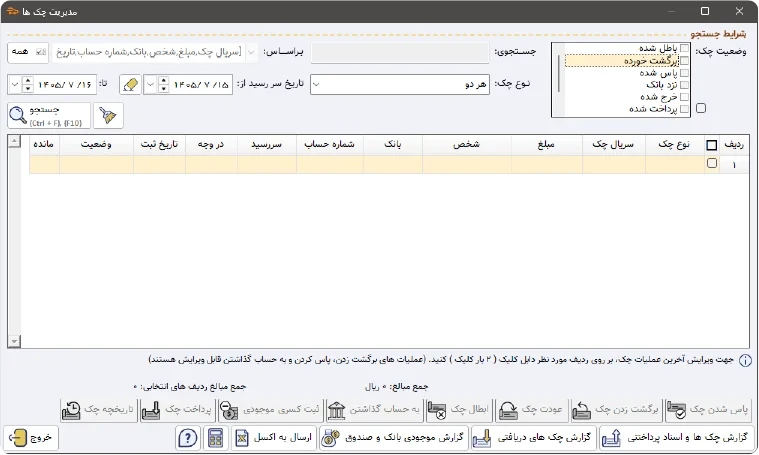Screen dimensions: 759x455
Task: Click the table scroll-up arrow
Action: [x=15, y=141]
